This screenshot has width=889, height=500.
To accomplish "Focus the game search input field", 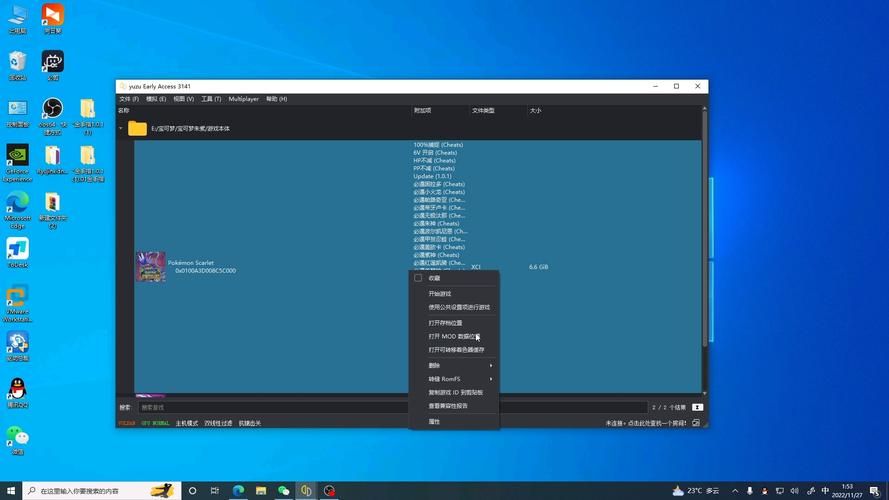I will click(392, 408).
